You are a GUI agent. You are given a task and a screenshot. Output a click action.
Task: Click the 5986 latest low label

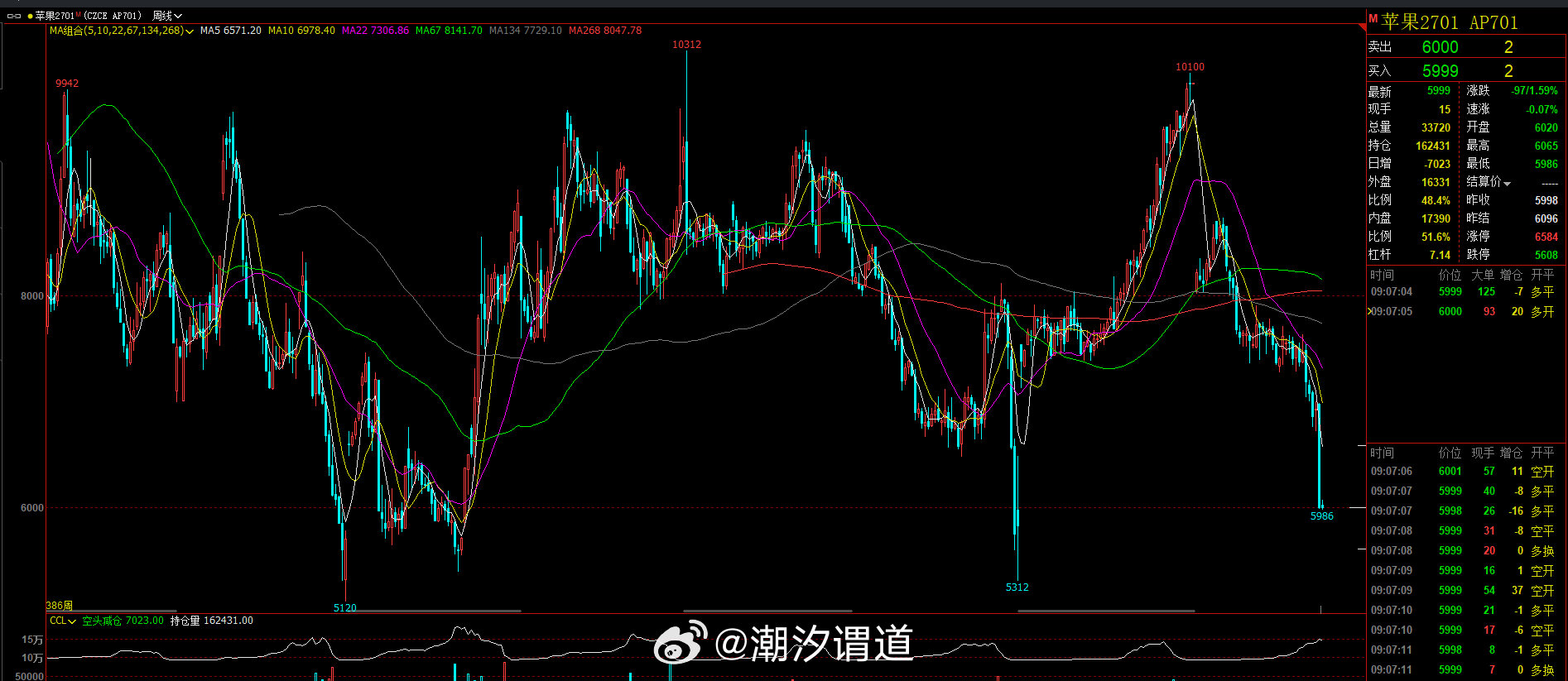click(x=1321, y=516)
